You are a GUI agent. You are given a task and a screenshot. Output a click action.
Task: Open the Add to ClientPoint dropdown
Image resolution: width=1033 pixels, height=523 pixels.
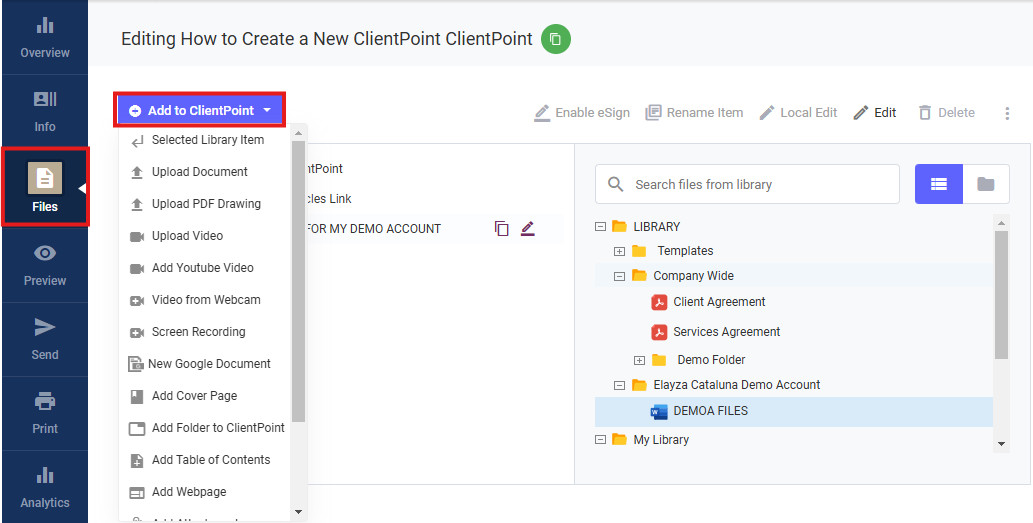click(x=200, y=111)
